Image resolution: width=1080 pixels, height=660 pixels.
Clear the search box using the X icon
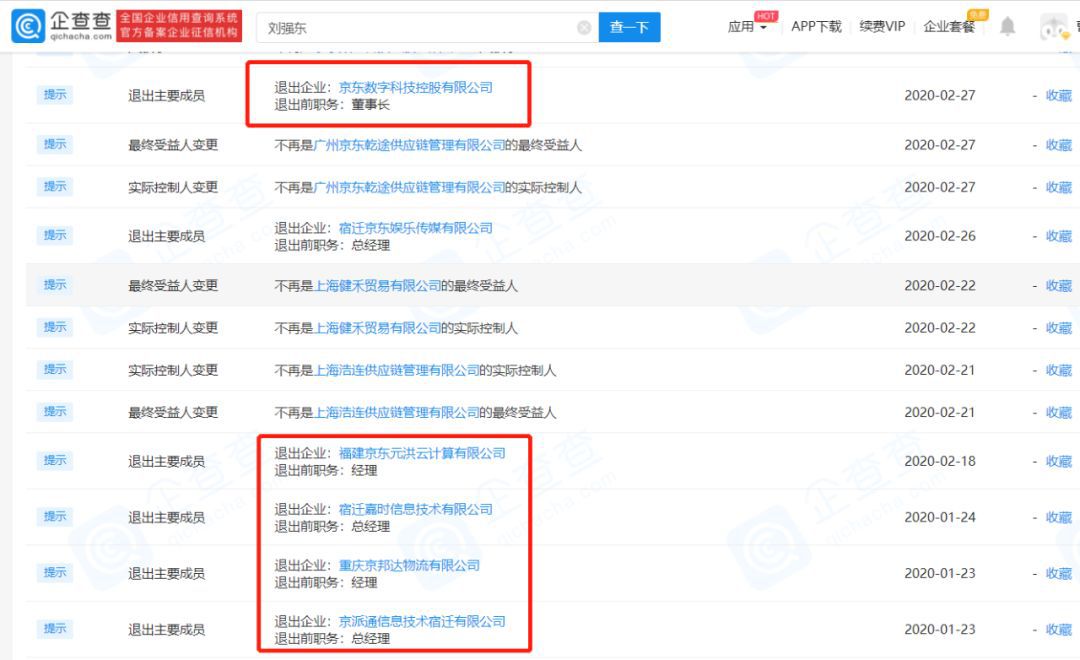click(583, 26)
